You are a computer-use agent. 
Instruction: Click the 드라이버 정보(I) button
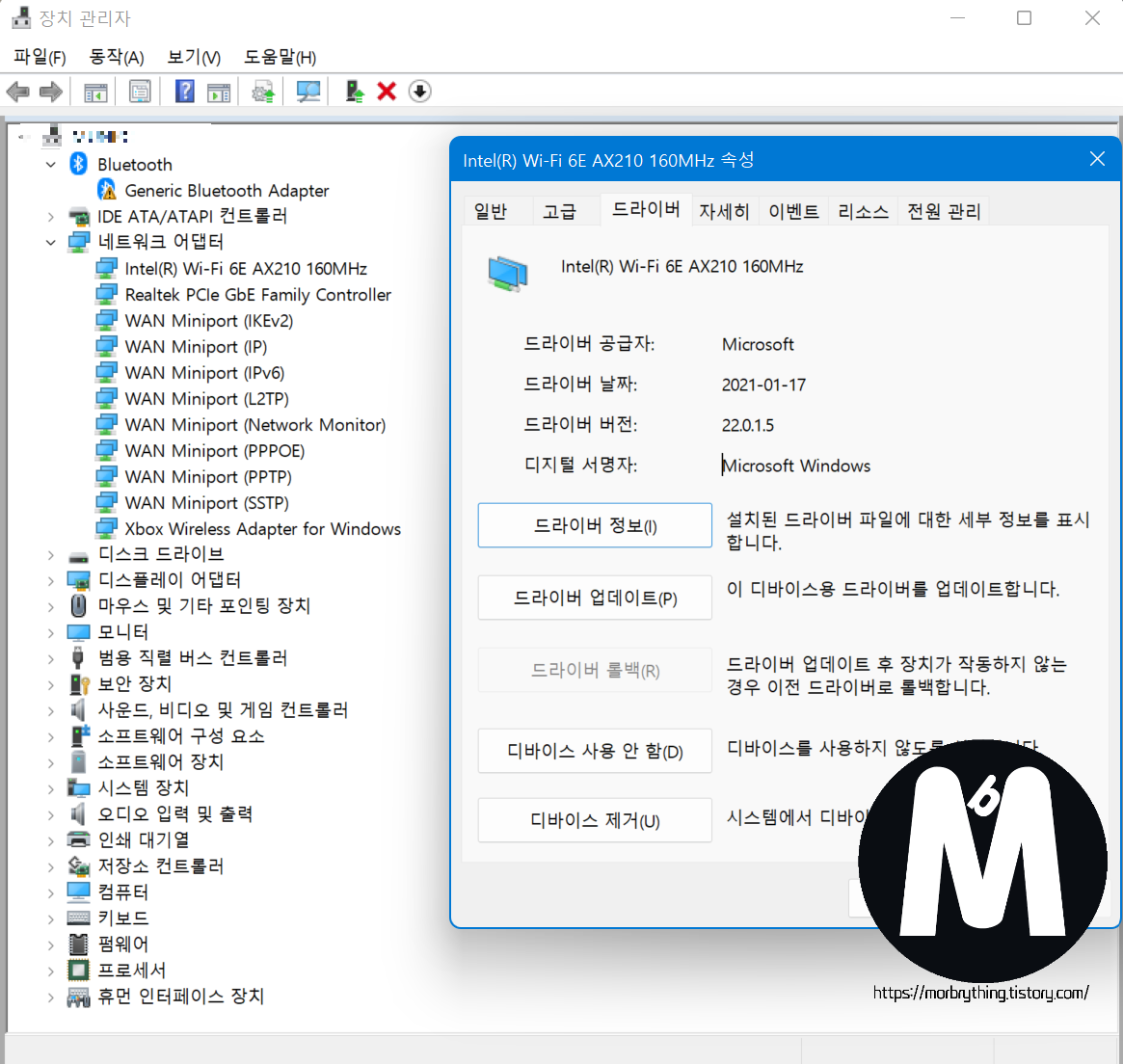pyautogui.click(x=595, y=525)
